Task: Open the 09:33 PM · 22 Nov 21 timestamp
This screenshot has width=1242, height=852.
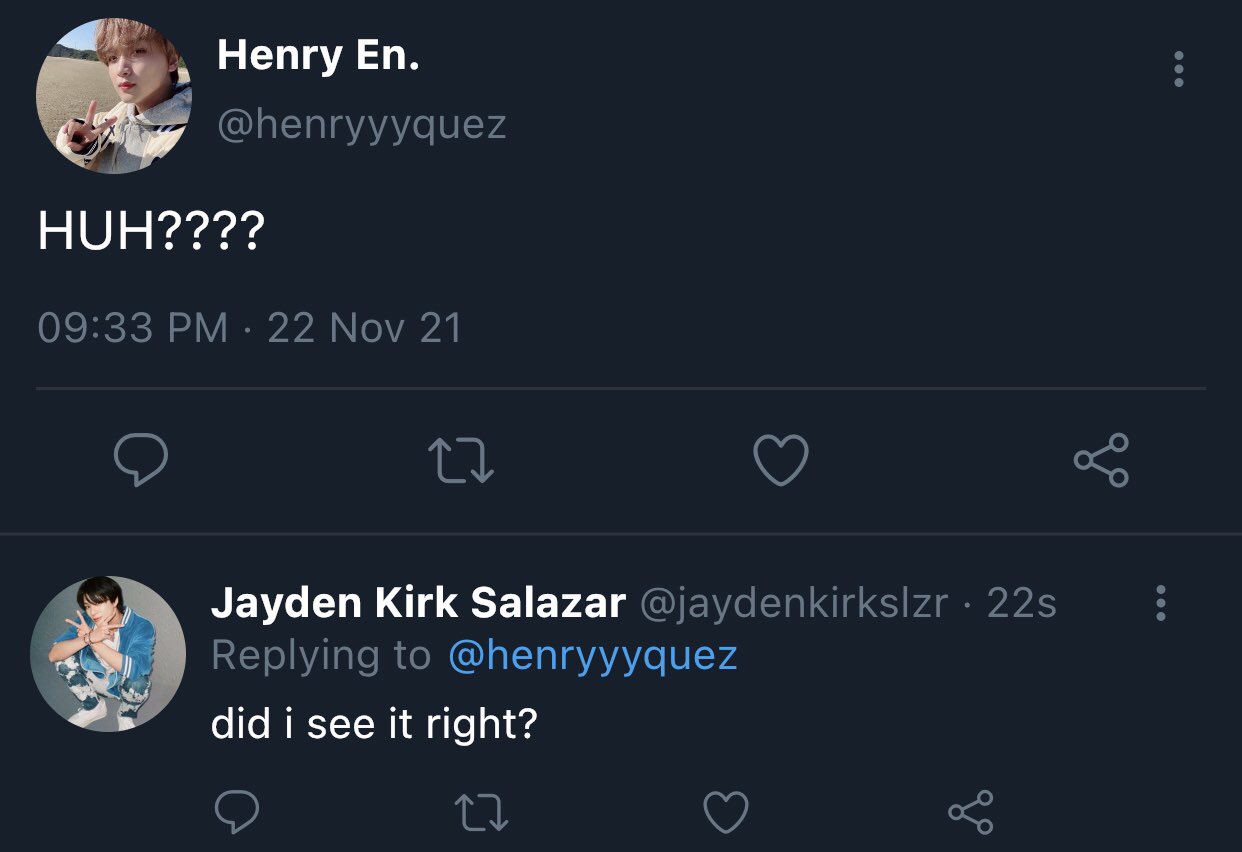Action: [x=250, y=328]
